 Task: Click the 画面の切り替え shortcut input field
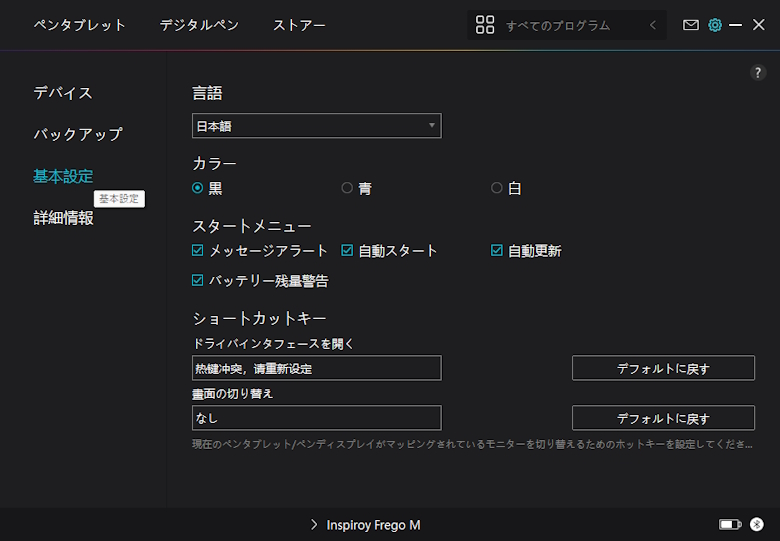pyautogui.click(x=316, y=418)
